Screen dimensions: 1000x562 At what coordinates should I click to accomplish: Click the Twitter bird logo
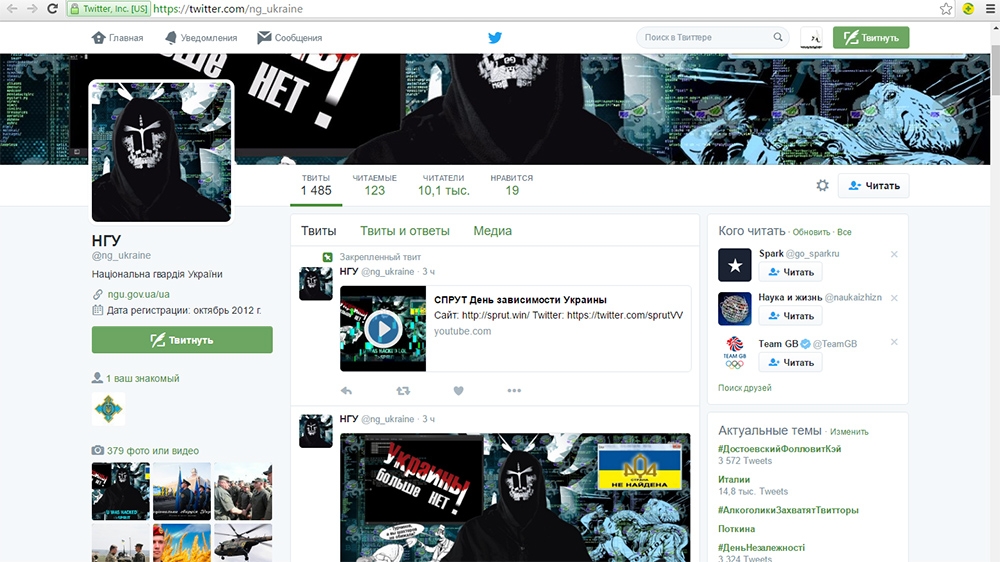point(495,38)
